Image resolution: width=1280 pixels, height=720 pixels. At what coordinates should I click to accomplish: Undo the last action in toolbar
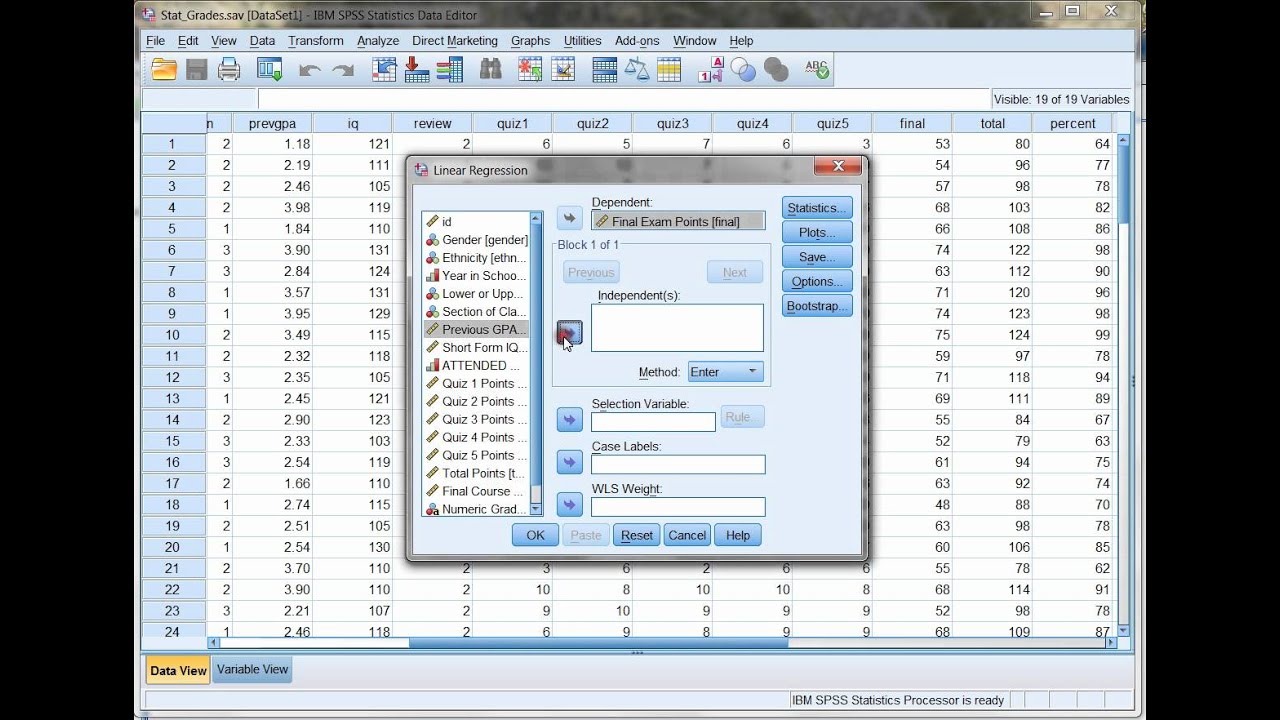[310, 70]
